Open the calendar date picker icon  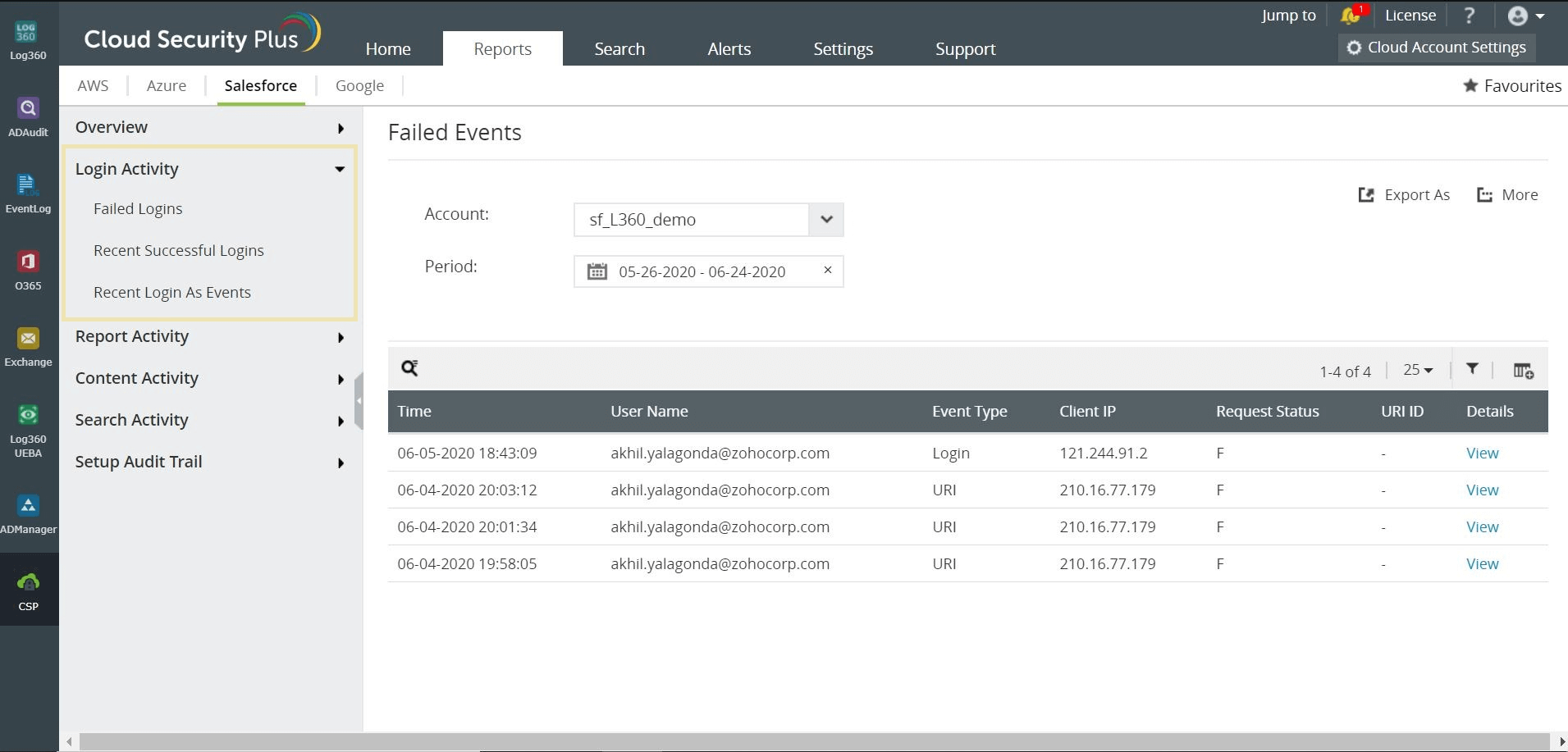click(597, 271)
